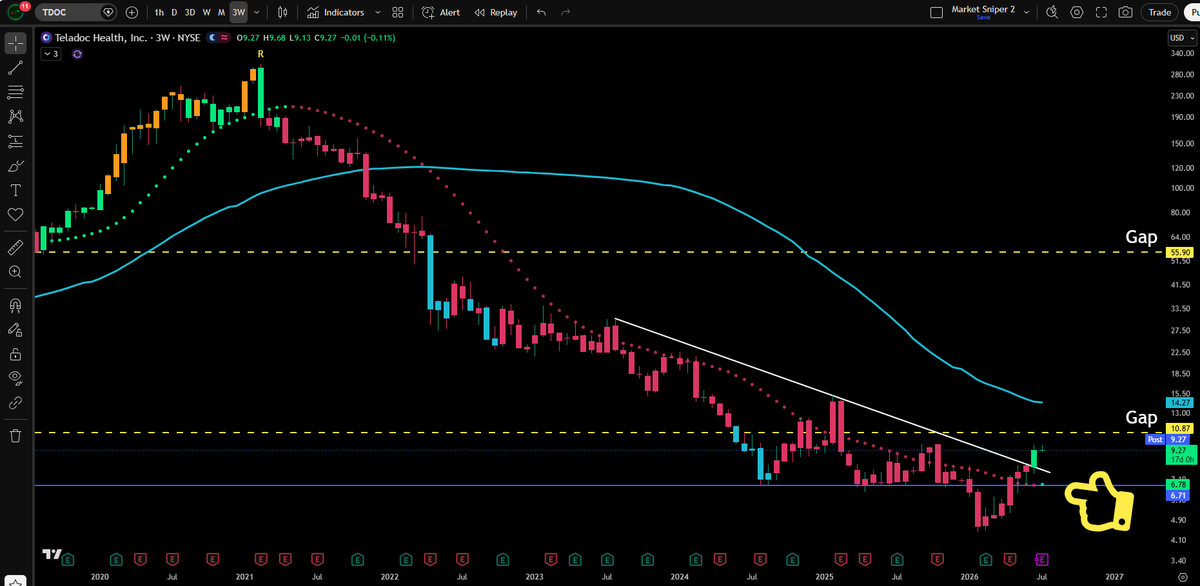Toggle lock all drawings
The height and width of the screenshot is (586, 1200).
15,354
